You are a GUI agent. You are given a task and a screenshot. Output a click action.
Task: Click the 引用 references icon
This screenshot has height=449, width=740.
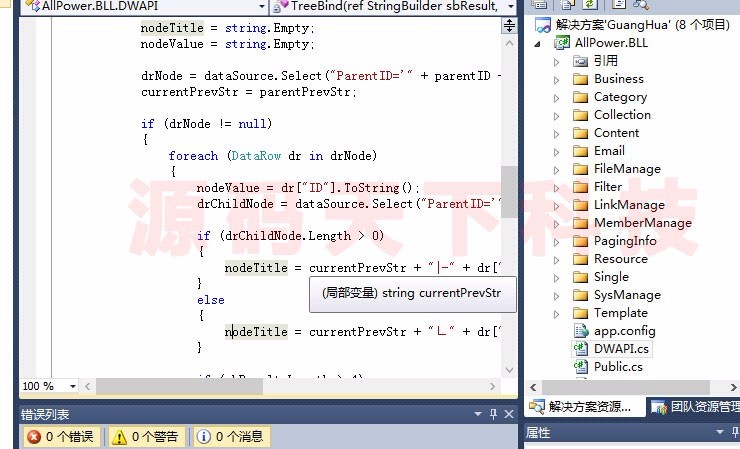pos(580,61)
